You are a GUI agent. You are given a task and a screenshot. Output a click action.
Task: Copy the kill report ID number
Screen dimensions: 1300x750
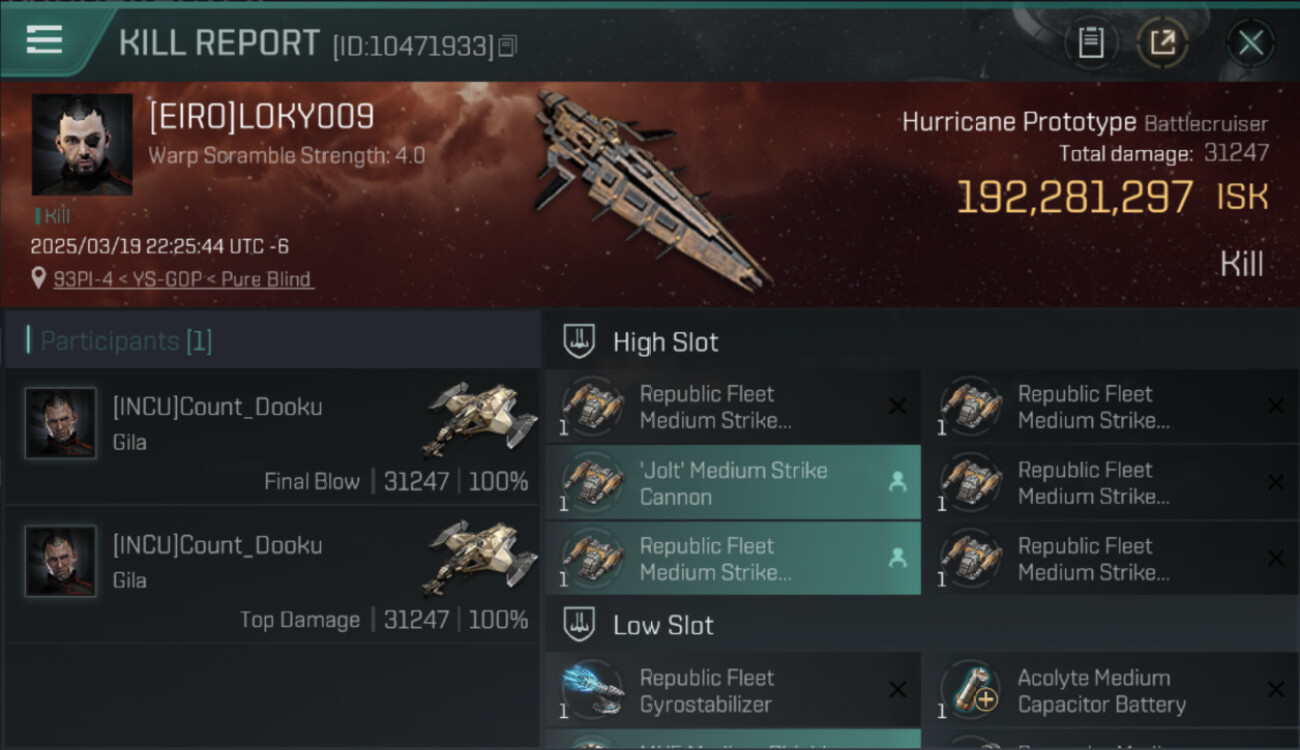click(508, 46)
